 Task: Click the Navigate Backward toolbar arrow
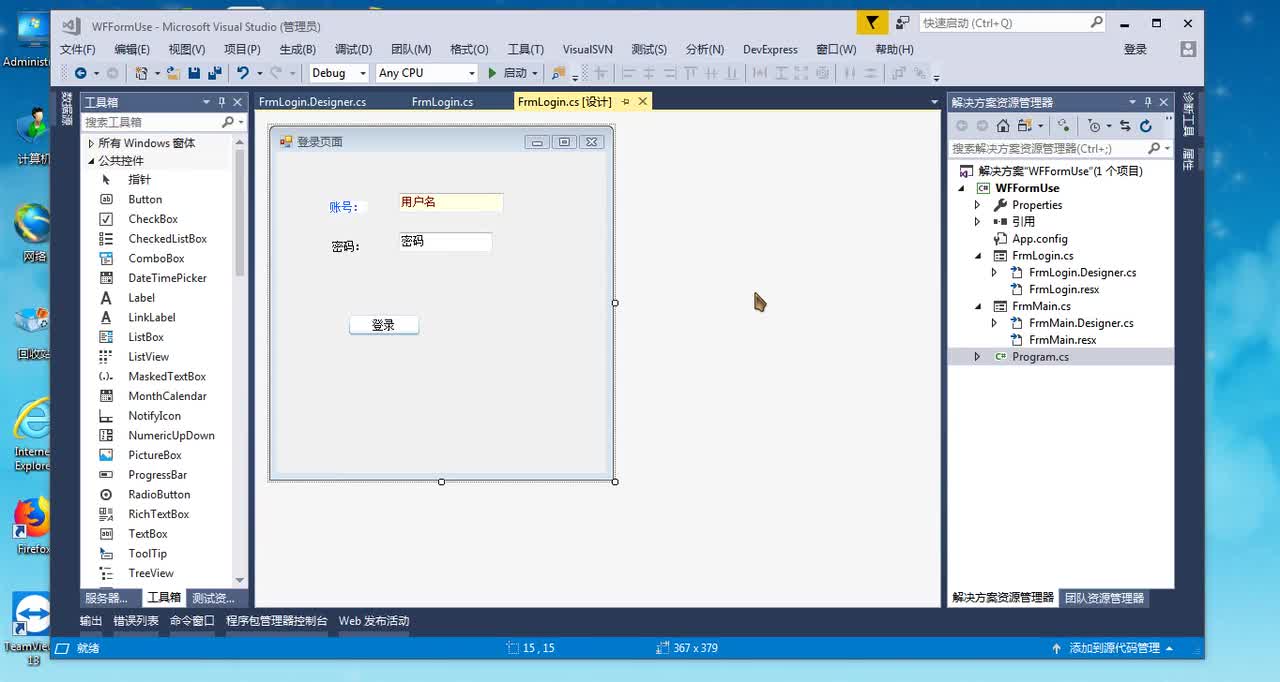(80, 73)
